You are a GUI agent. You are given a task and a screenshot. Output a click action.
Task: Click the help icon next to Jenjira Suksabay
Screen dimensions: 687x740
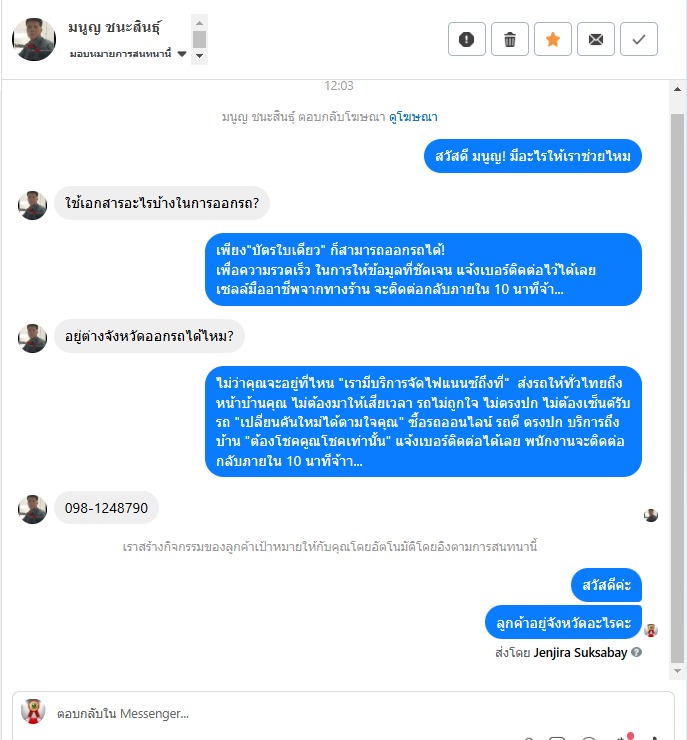(637, 652)
